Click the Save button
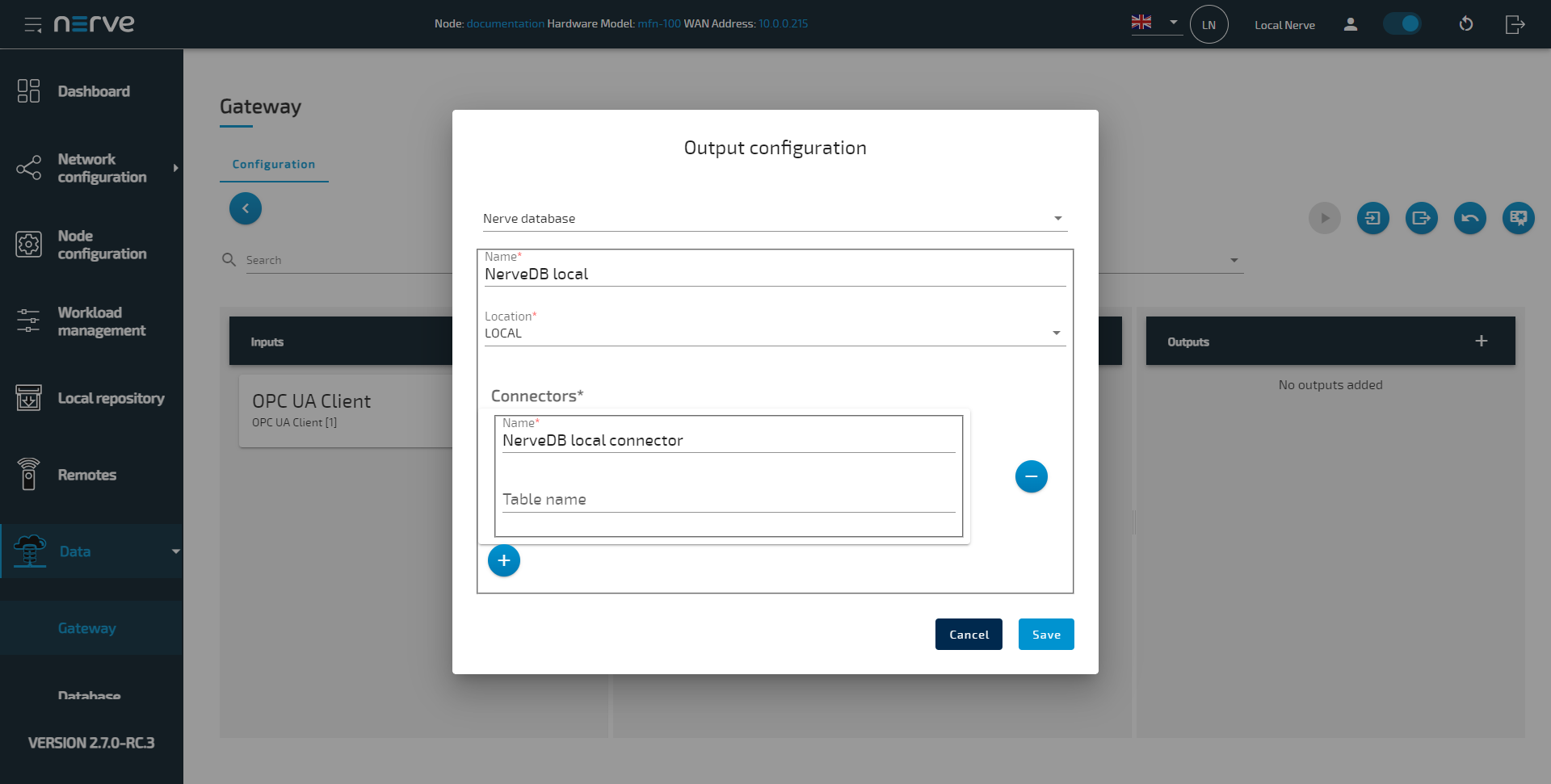 [1045, 635]
